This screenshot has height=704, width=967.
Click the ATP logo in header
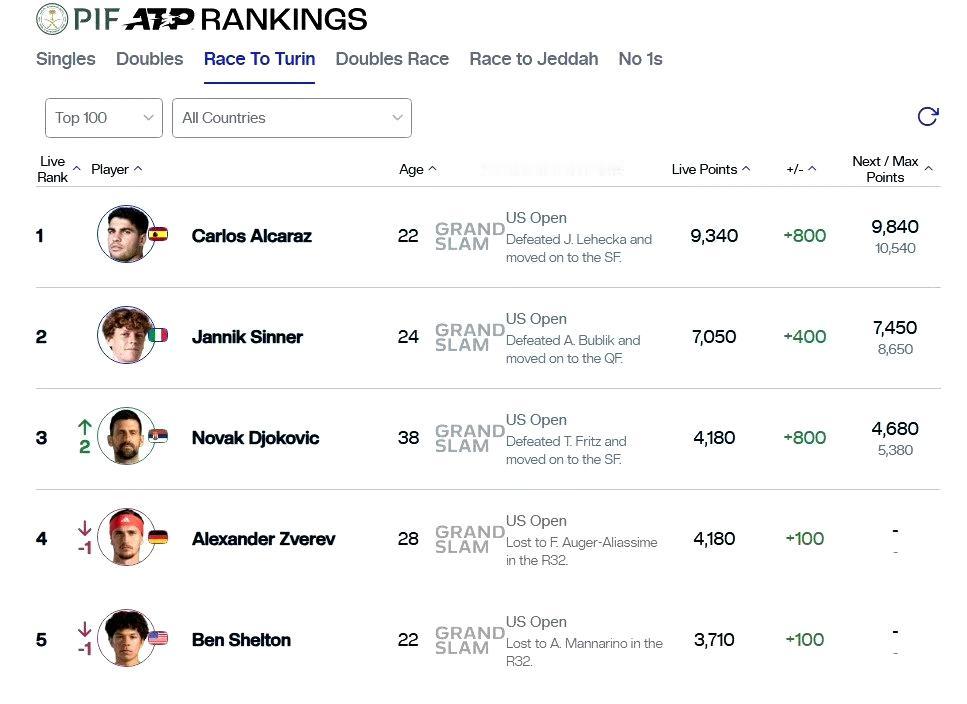coord(159,19)
